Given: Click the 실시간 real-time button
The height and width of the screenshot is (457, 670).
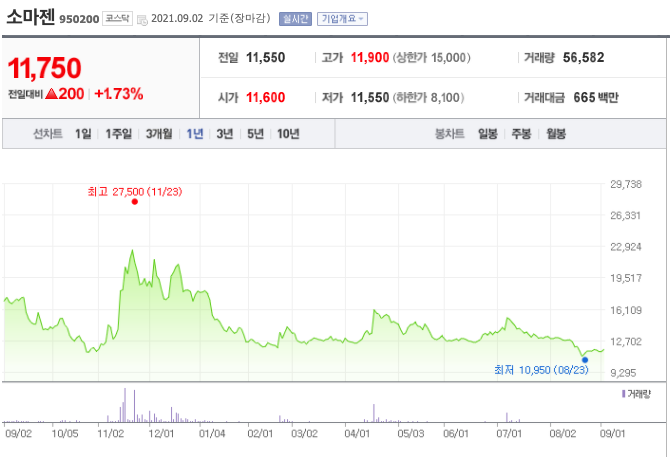Looking at the screenshot, I should pyautogui.click(x=295, y=19).
